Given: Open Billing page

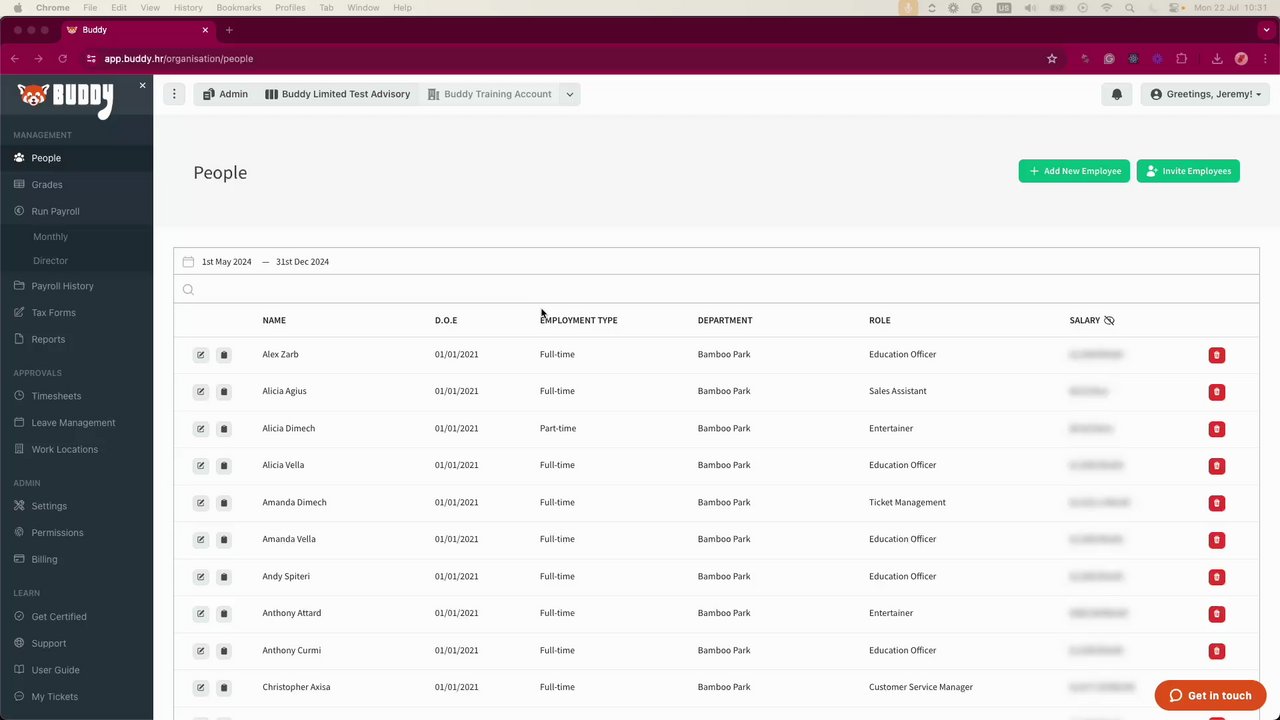Looking at the screenshot, I should coord(44,560).
